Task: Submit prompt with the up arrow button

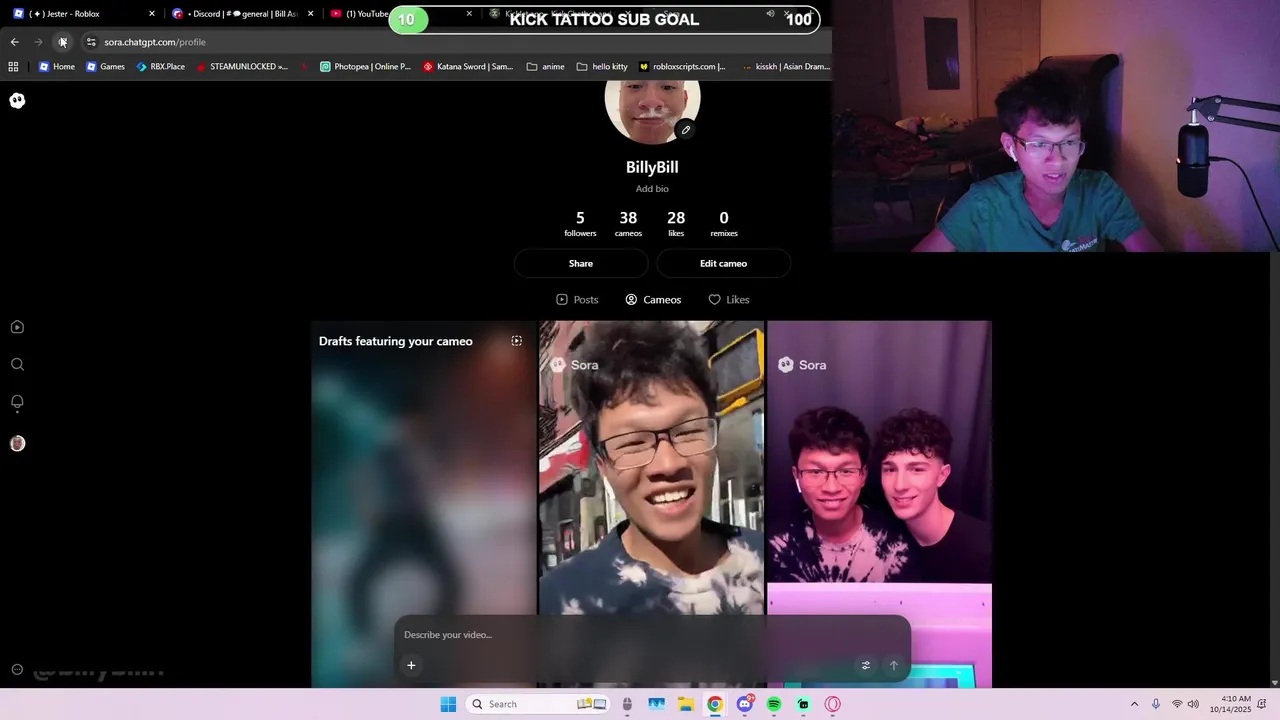Action: tap(894, 665)
